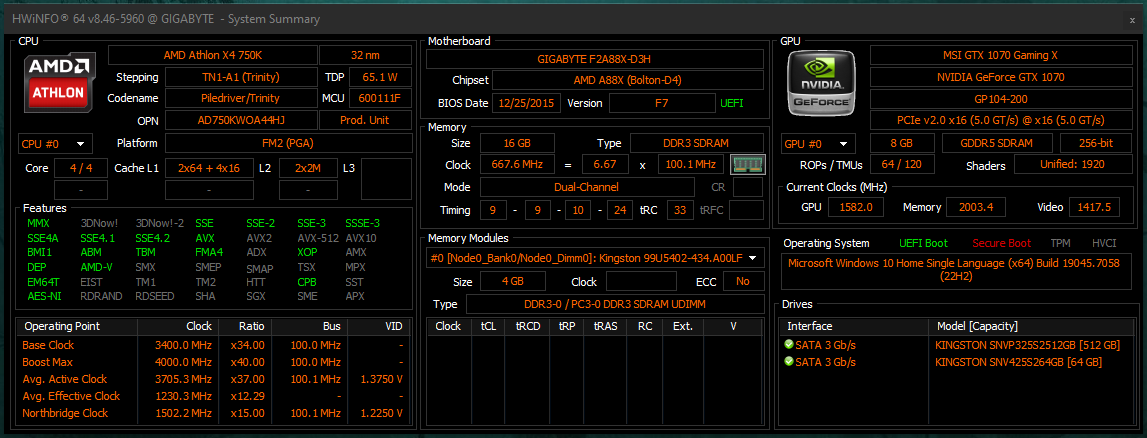Screen dimensions: 1147x438
Task: Click the 4 / 4 core count field
Action: [80, 168]
